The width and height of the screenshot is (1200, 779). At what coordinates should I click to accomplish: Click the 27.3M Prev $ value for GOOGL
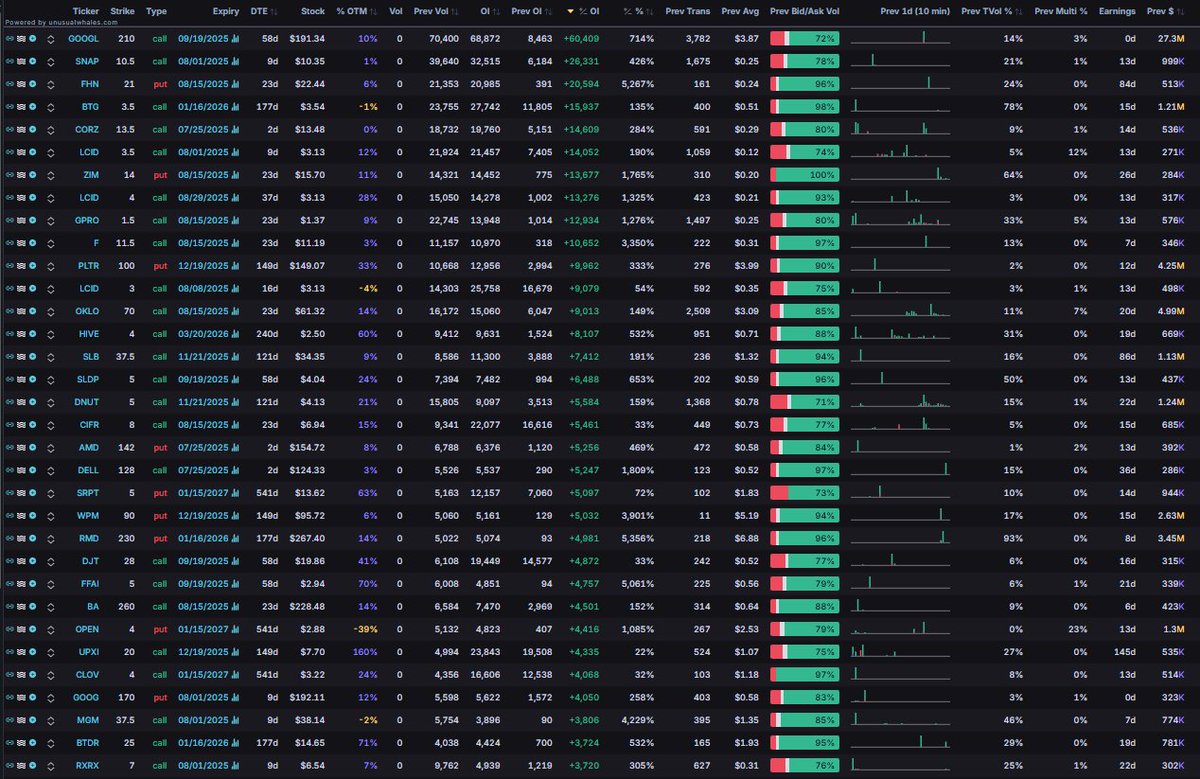pos(1170,38)
